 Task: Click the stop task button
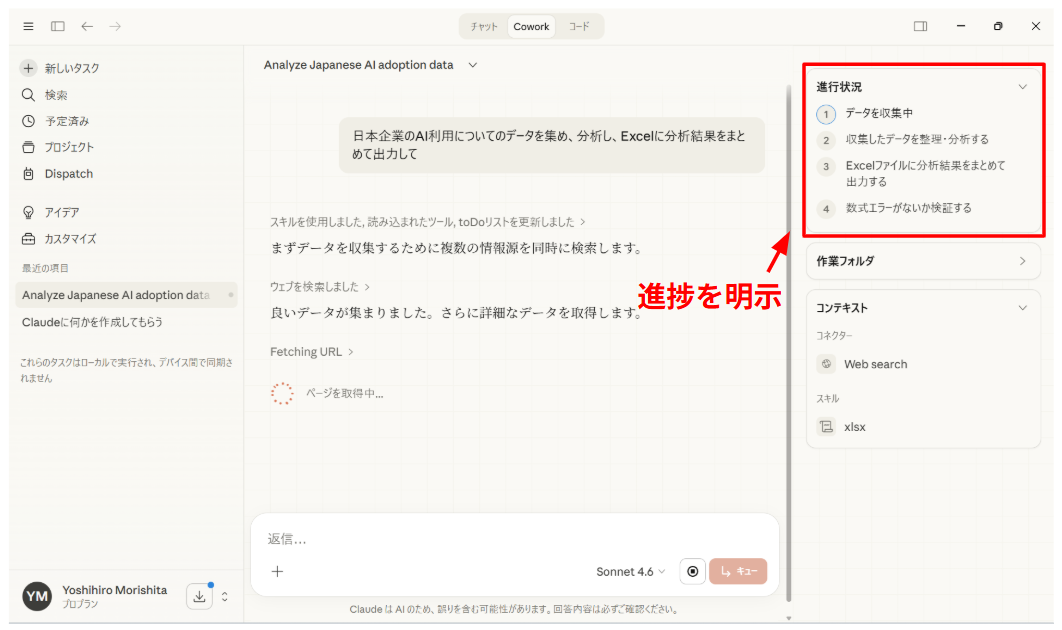[x=692, y=571]
